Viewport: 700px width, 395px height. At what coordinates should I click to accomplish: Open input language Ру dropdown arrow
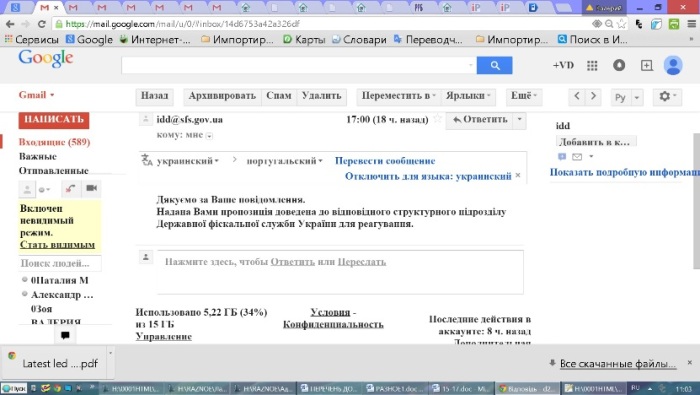637,97
